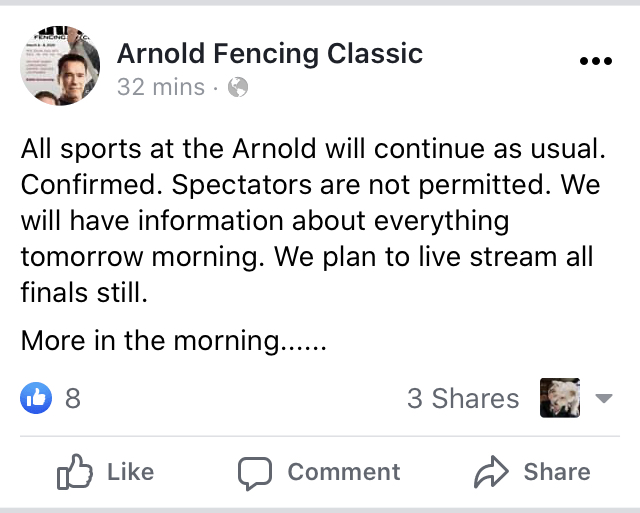This screenshot has height=513, width=640.
Task: Open the Arnold Fencing Classic page name
Action: tap(270, 53)
